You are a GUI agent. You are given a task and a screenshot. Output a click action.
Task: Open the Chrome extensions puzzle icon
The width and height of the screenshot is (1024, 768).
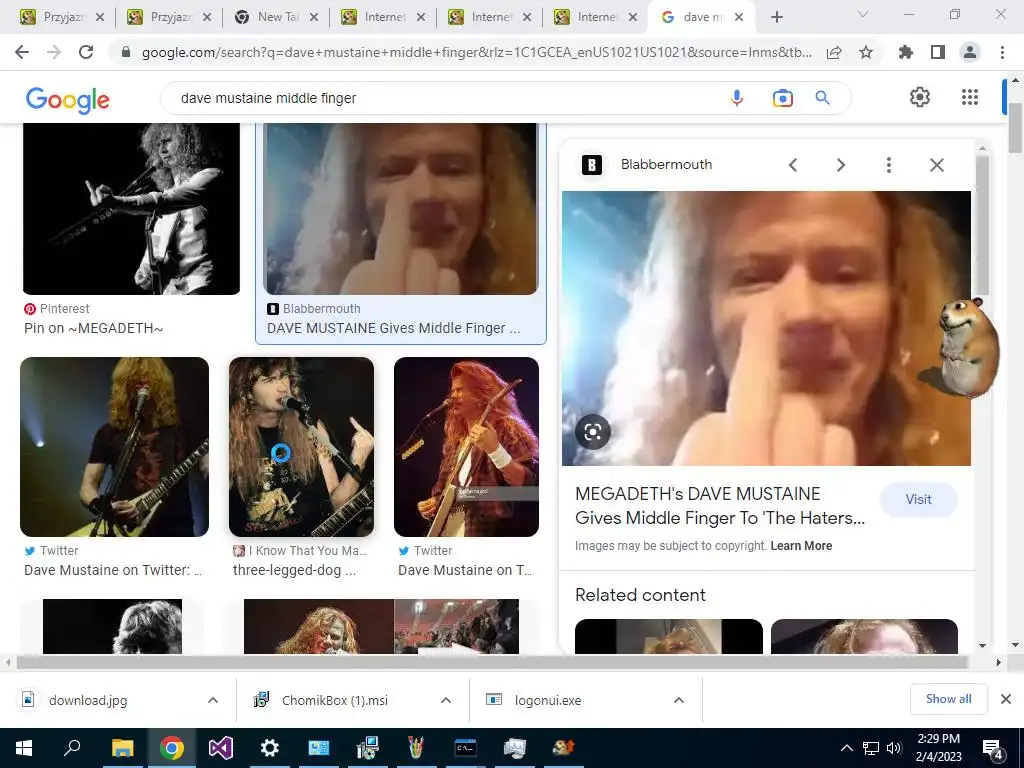click(x=906, y=52)
